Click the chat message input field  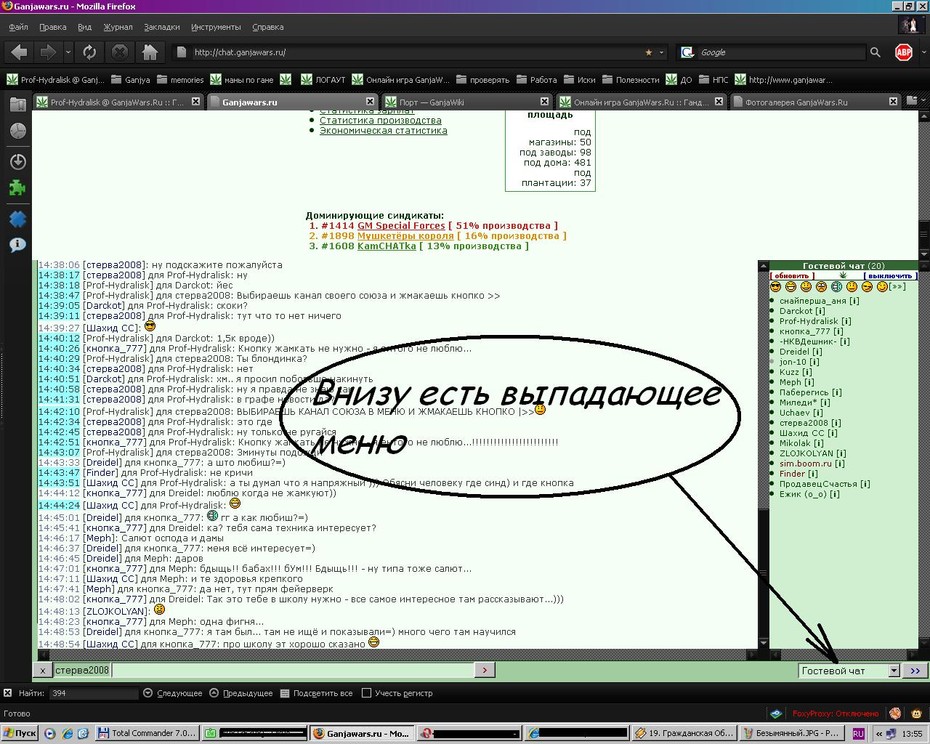click(x=293, y=670)
